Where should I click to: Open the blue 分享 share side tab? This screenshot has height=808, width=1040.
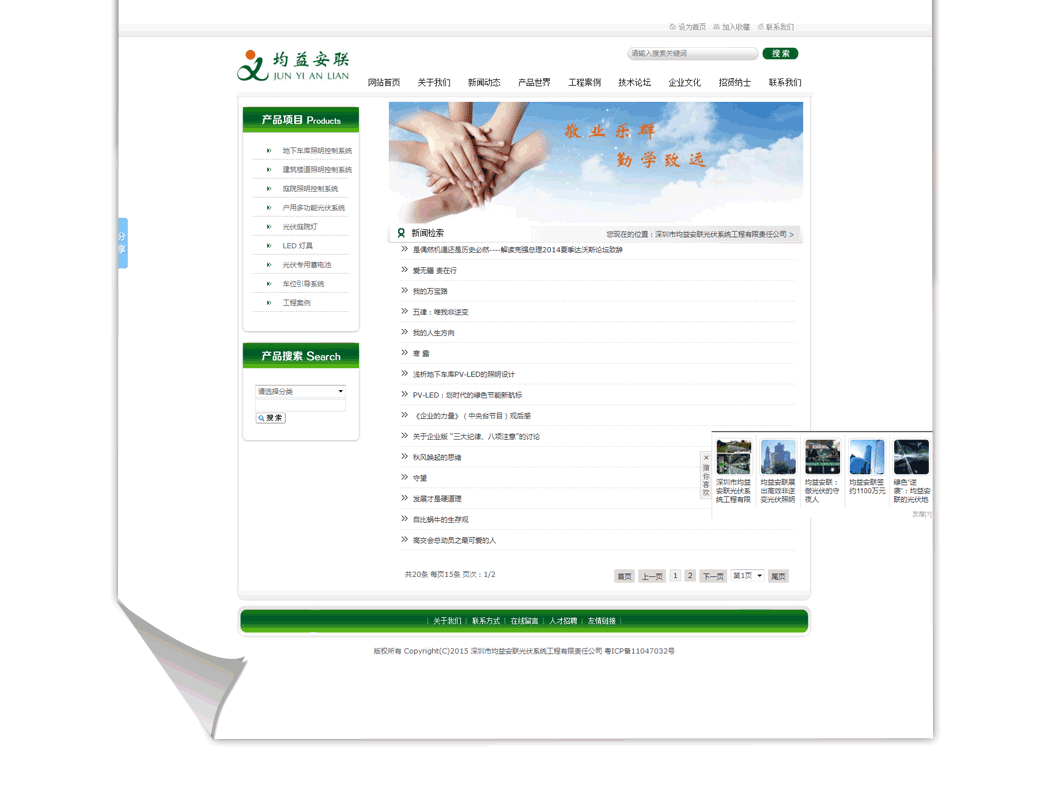tap(122, 243)
